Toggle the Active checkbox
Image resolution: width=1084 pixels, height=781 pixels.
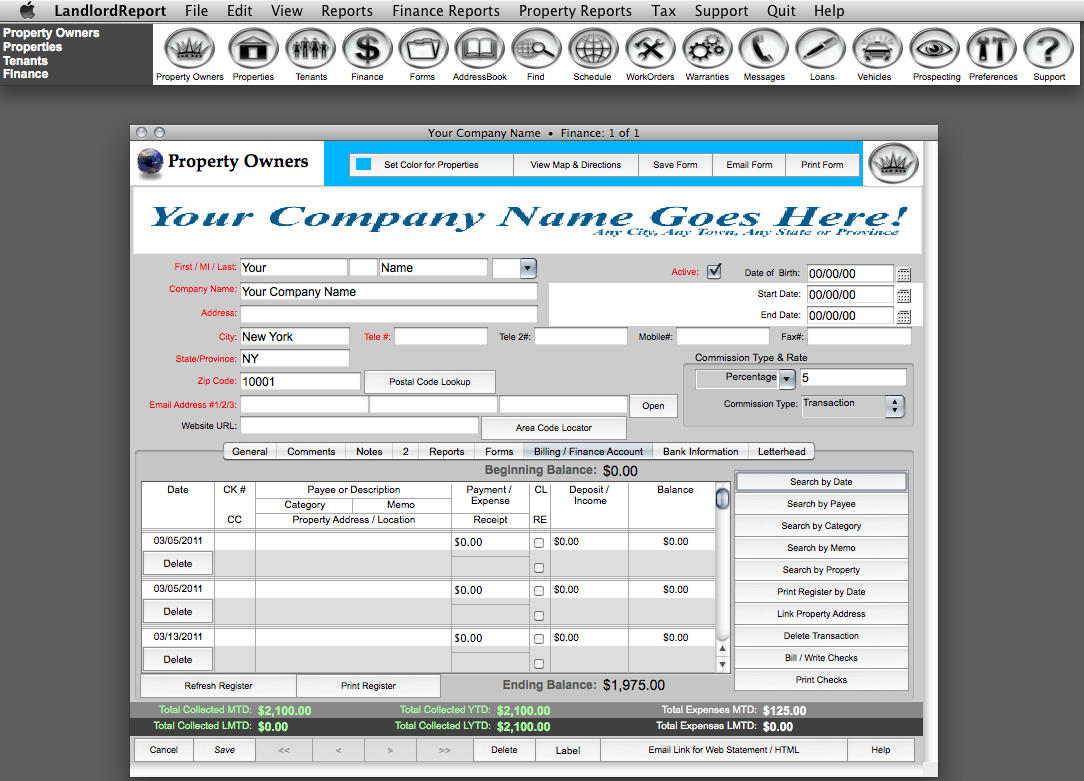tap(714, 271)
